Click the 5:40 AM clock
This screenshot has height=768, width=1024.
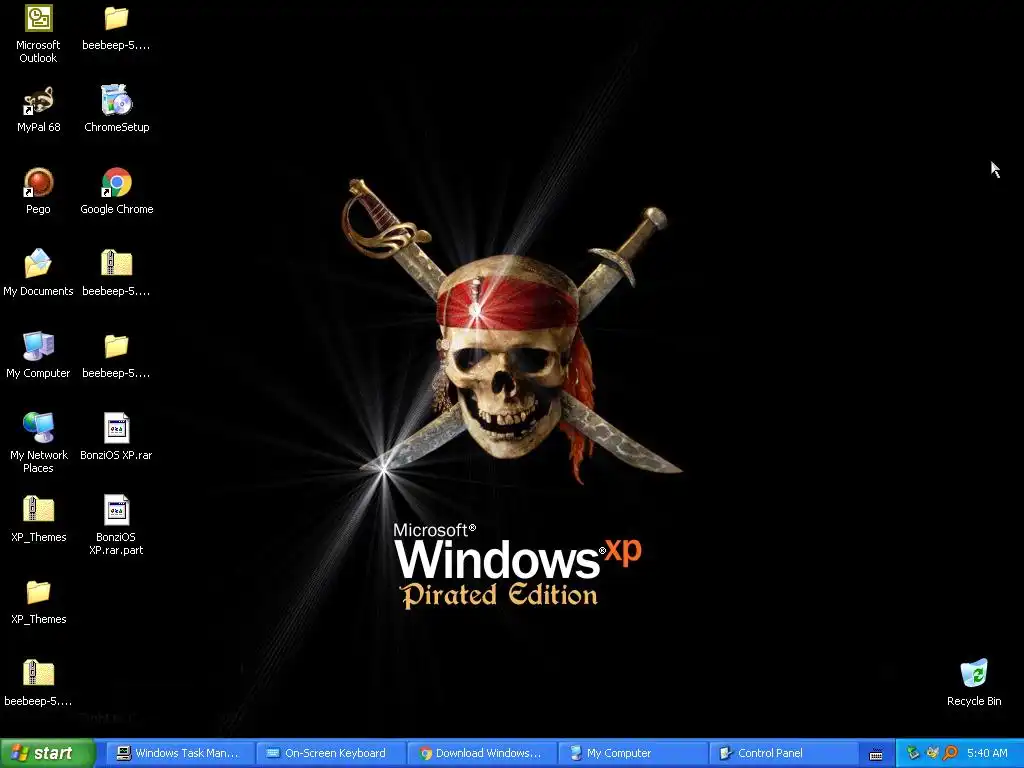(x=987, y=753)
